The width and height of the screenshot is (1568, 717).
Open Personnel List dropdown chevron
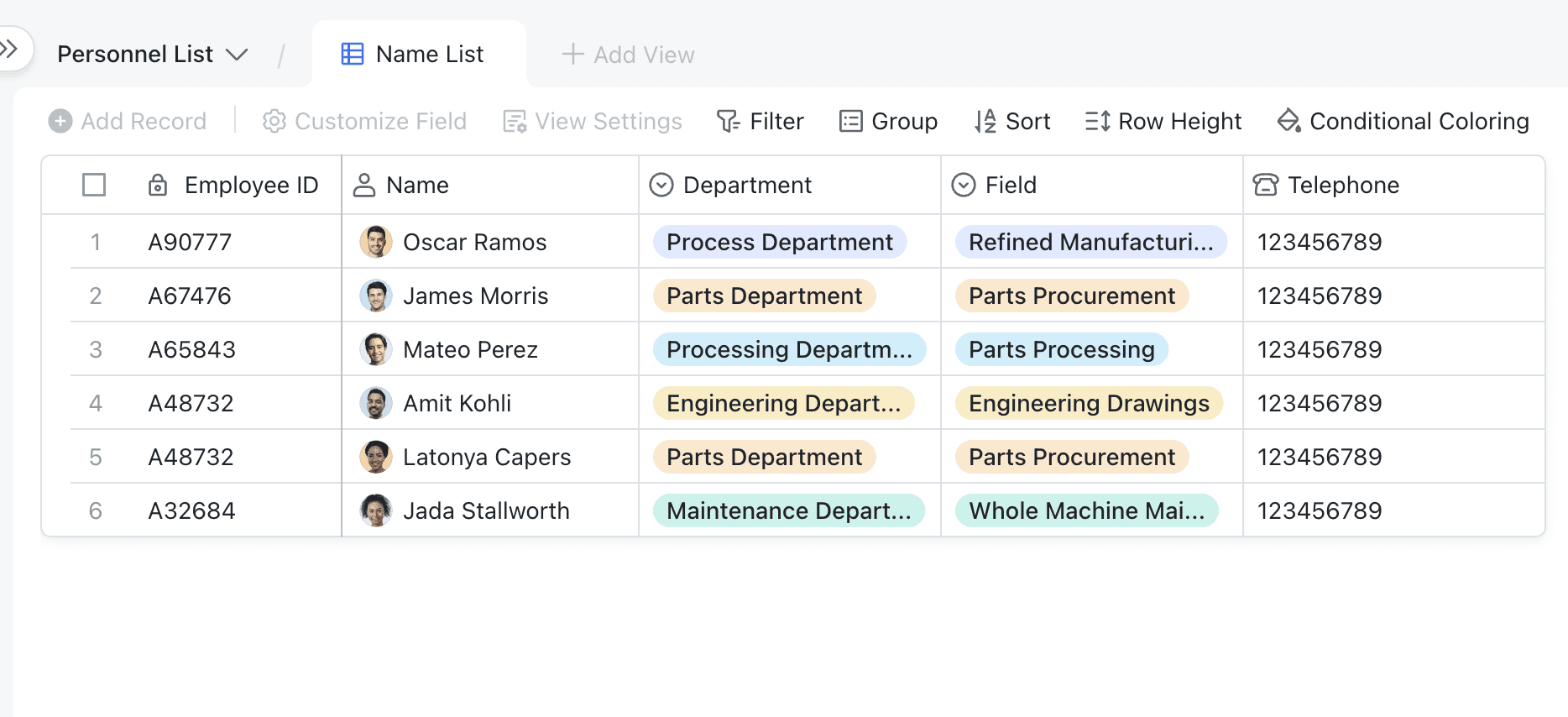coord(238,55)
